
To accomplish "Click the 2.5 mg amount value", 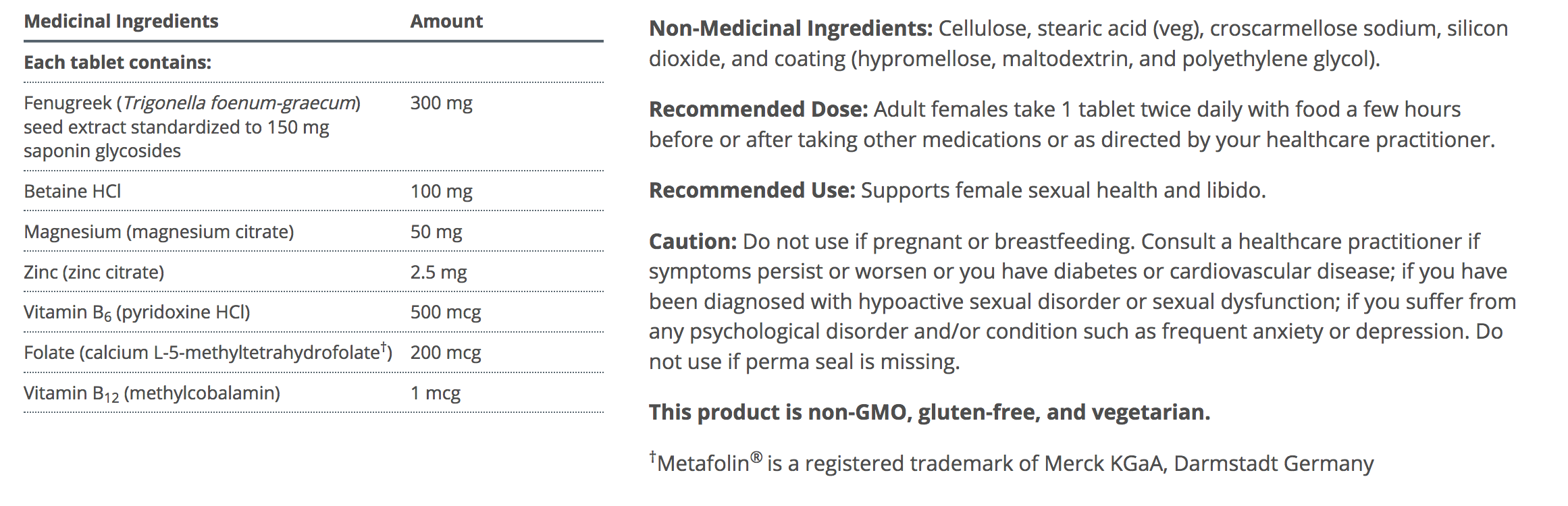I will (438, 273).
